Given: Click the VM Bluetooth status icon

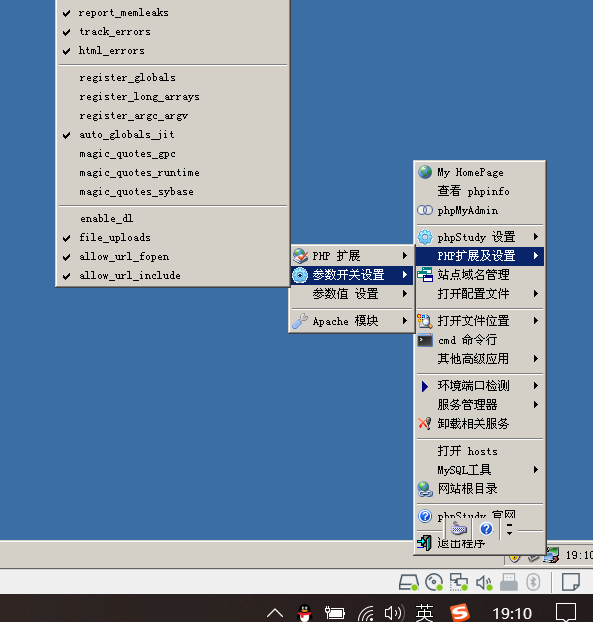Looking at the screenshot, I should pos(533,582).
